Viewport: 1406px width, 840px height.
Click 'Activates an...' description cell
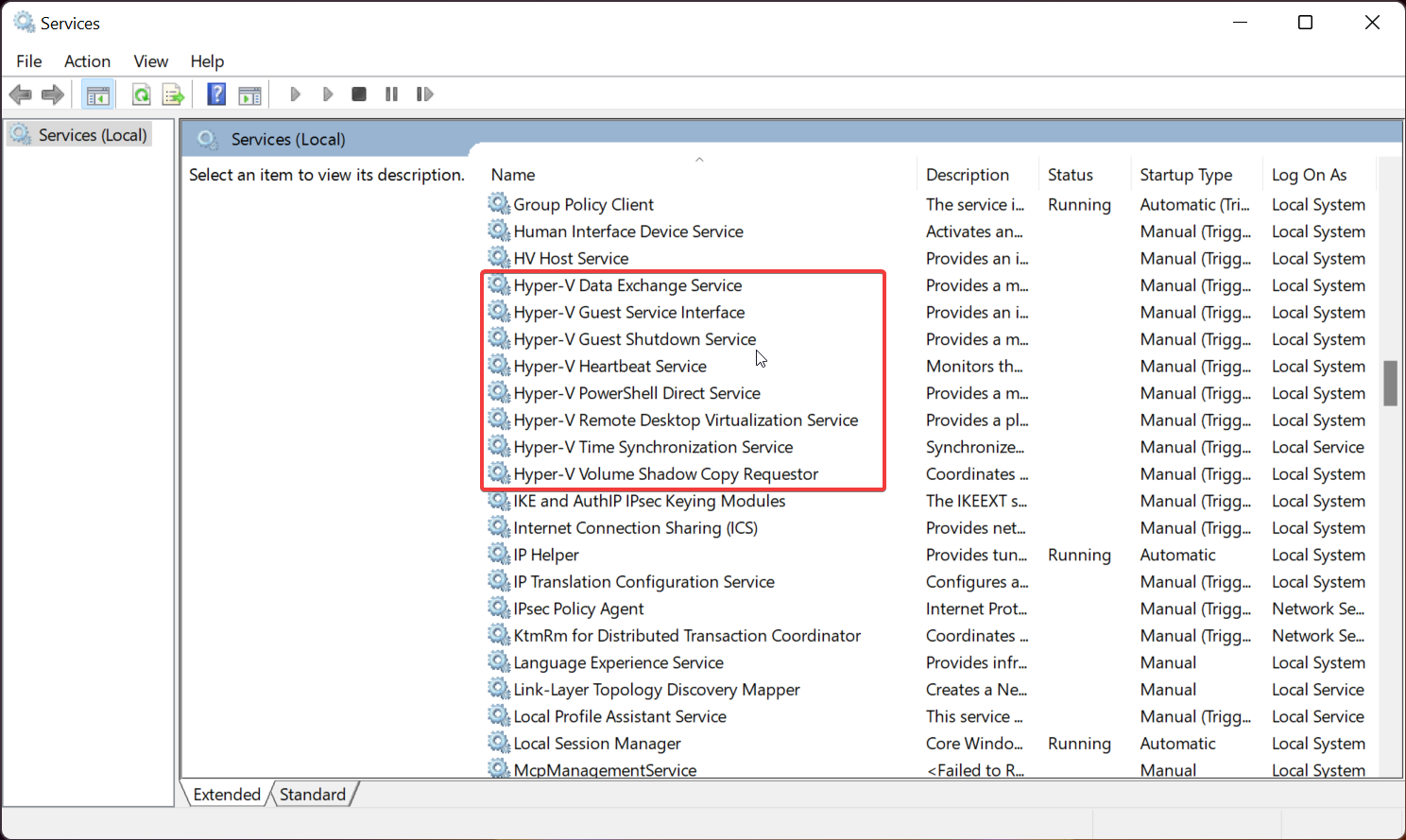point(974,231)
